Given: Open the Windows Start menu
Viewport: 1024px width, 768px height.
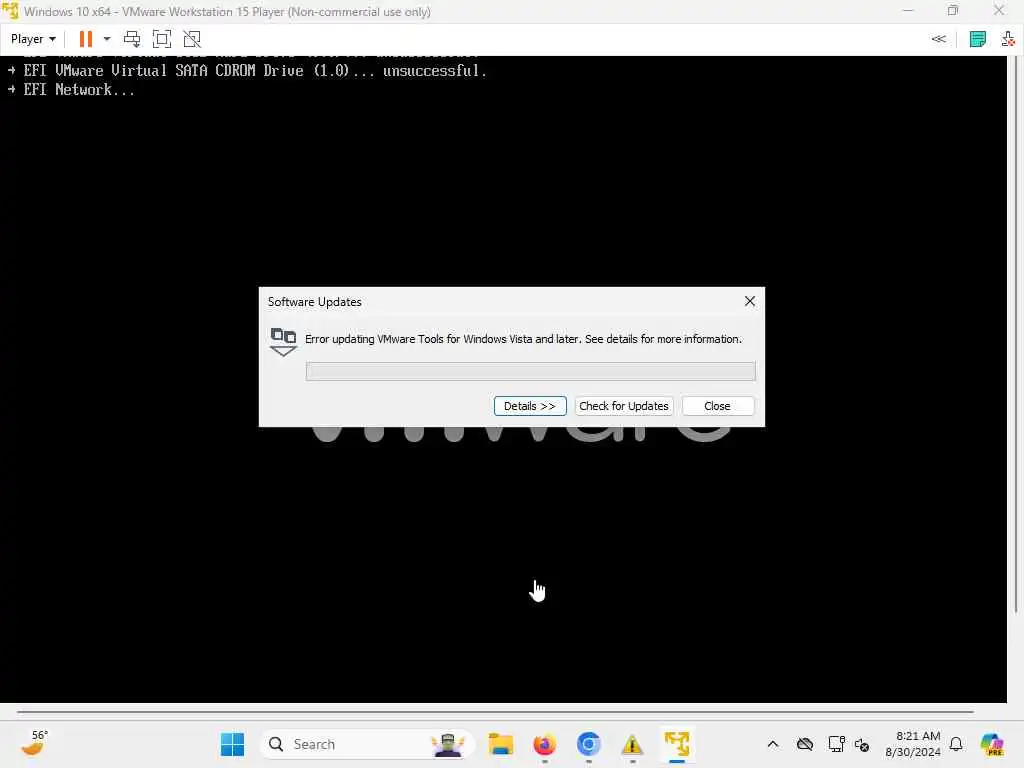Looking at the screenshot, I should (232, 744).
